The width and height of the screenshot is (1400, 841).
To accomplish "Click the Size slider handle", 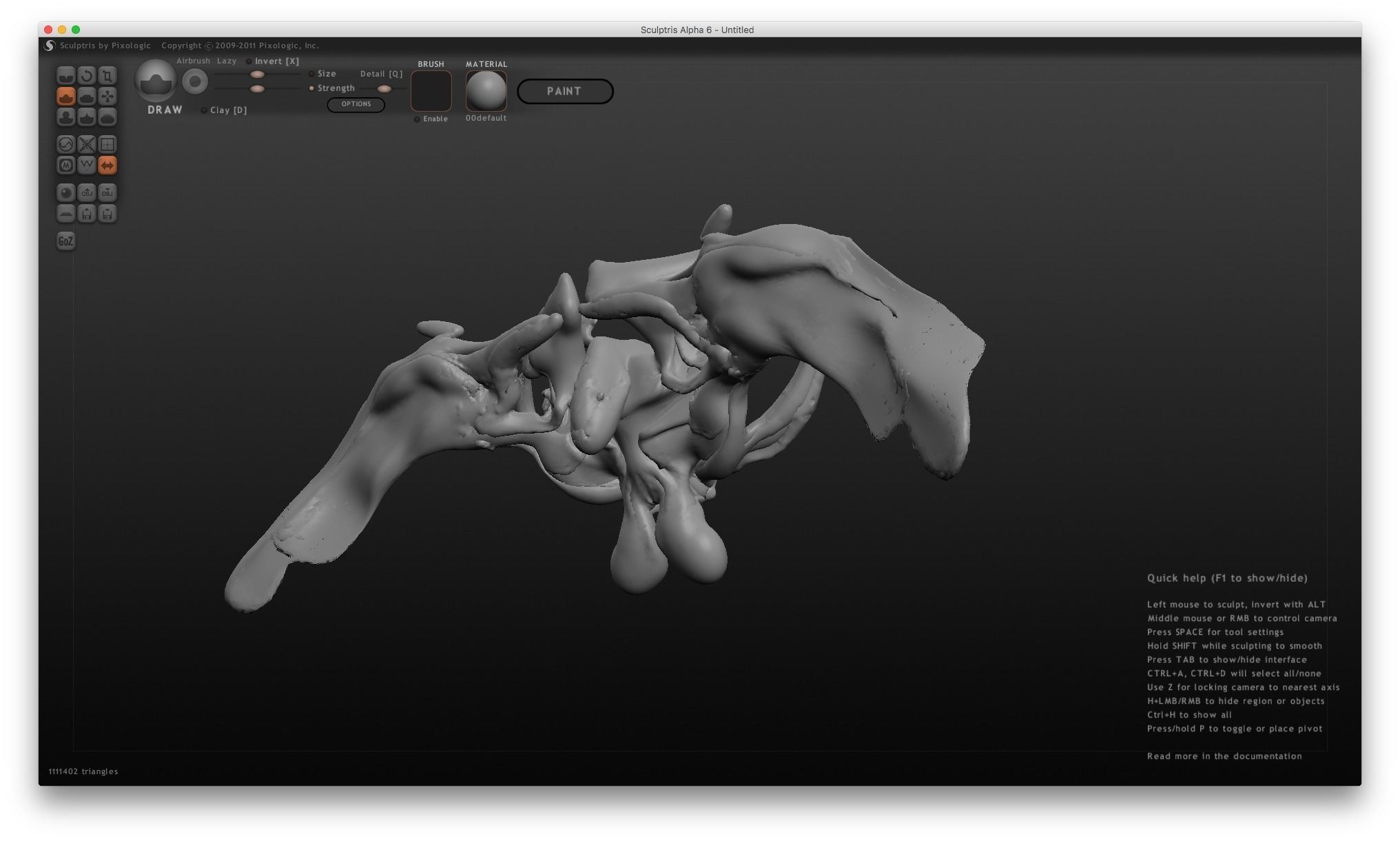I will click(257, 74).
